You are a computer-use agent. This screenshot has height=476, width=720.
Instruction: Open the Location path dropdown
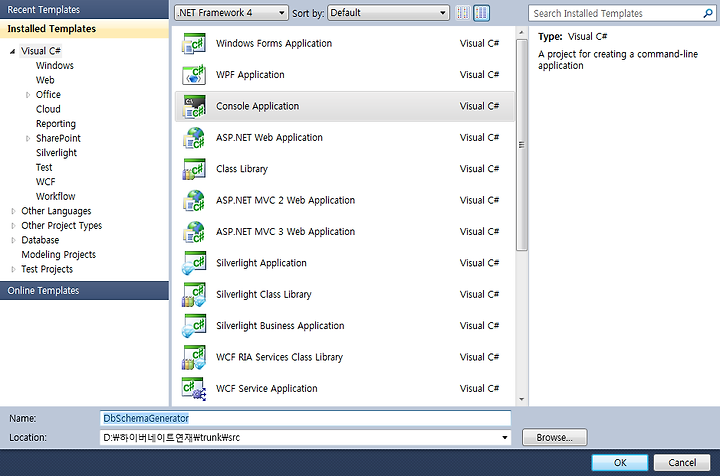pyautogui.click(x=505, y=437)
